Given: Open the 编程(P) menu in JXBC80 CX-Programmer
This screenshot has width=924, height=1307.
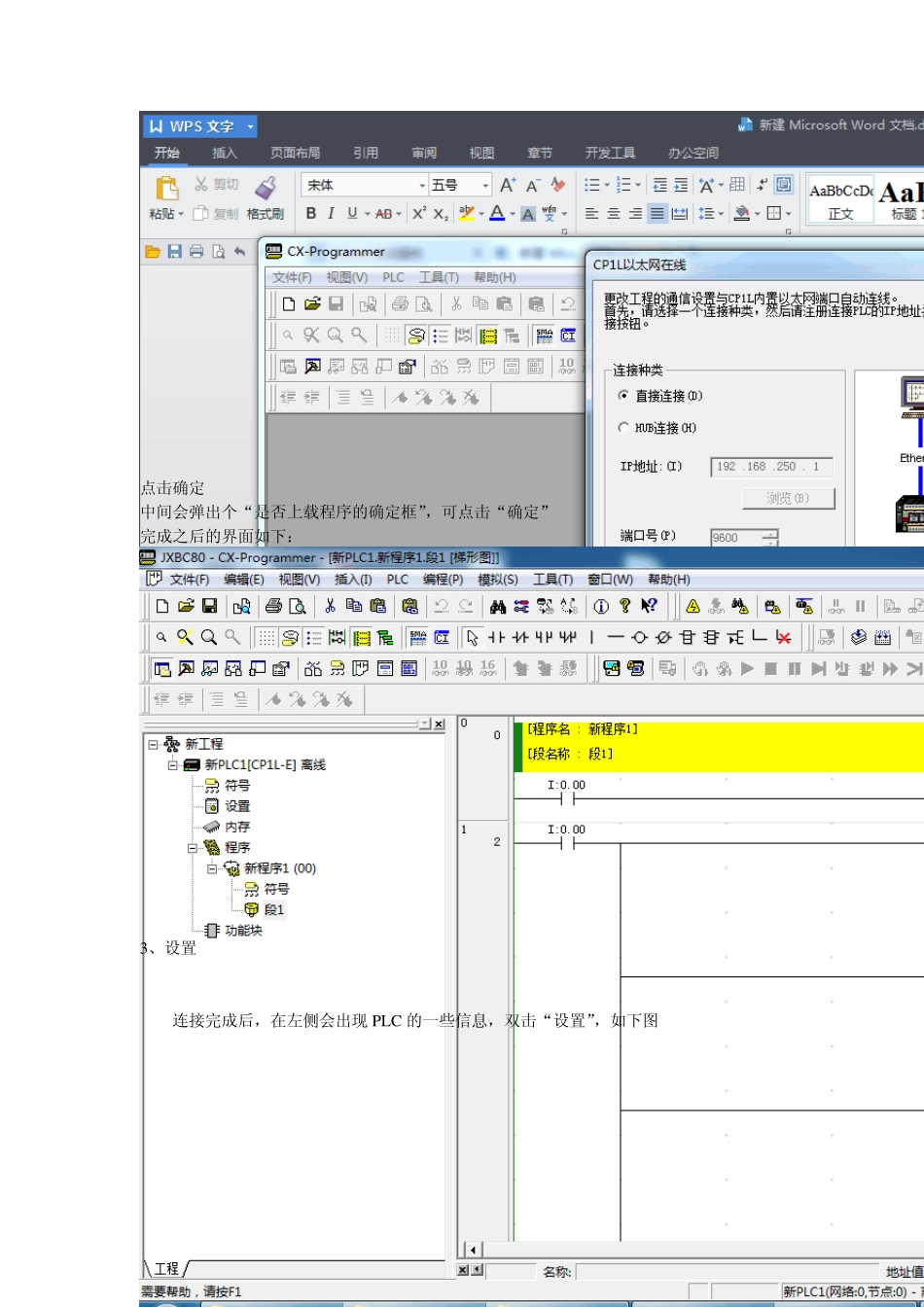Looking at the screenshot, I should (443, 579).
